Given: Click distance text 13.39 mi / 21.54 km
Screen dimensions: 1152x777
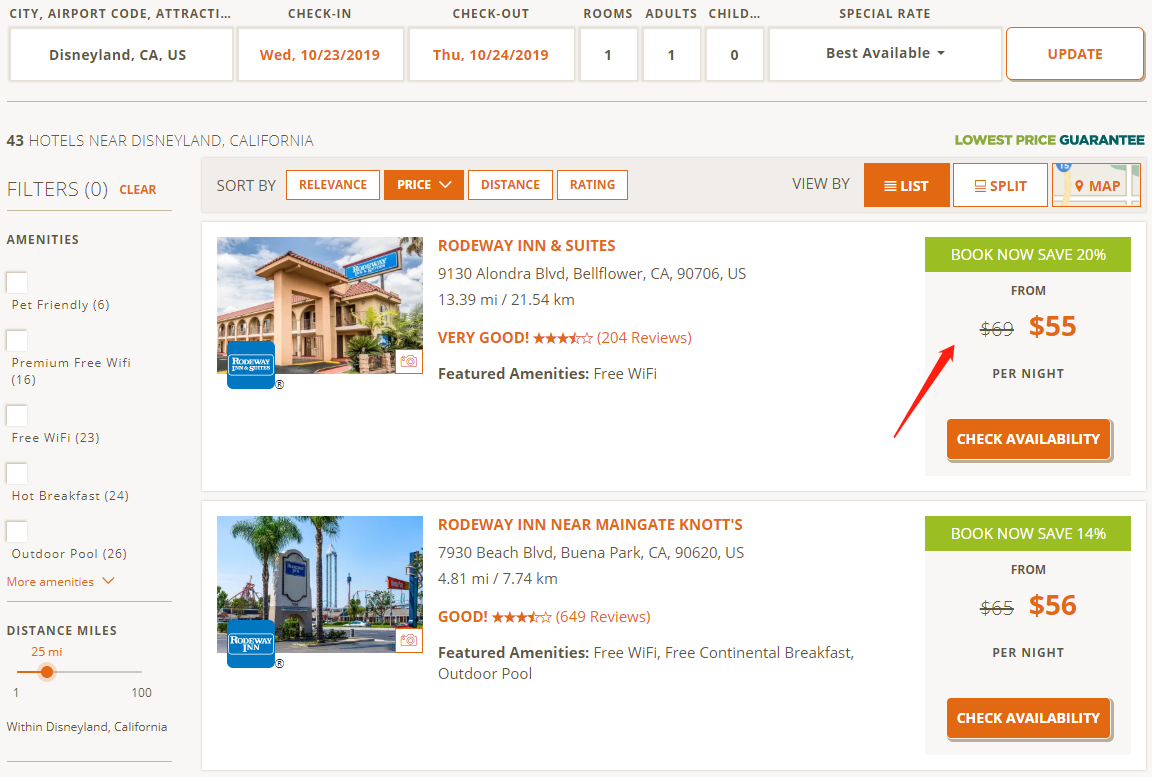Looking at the screenshot, I should coord(506,300).
